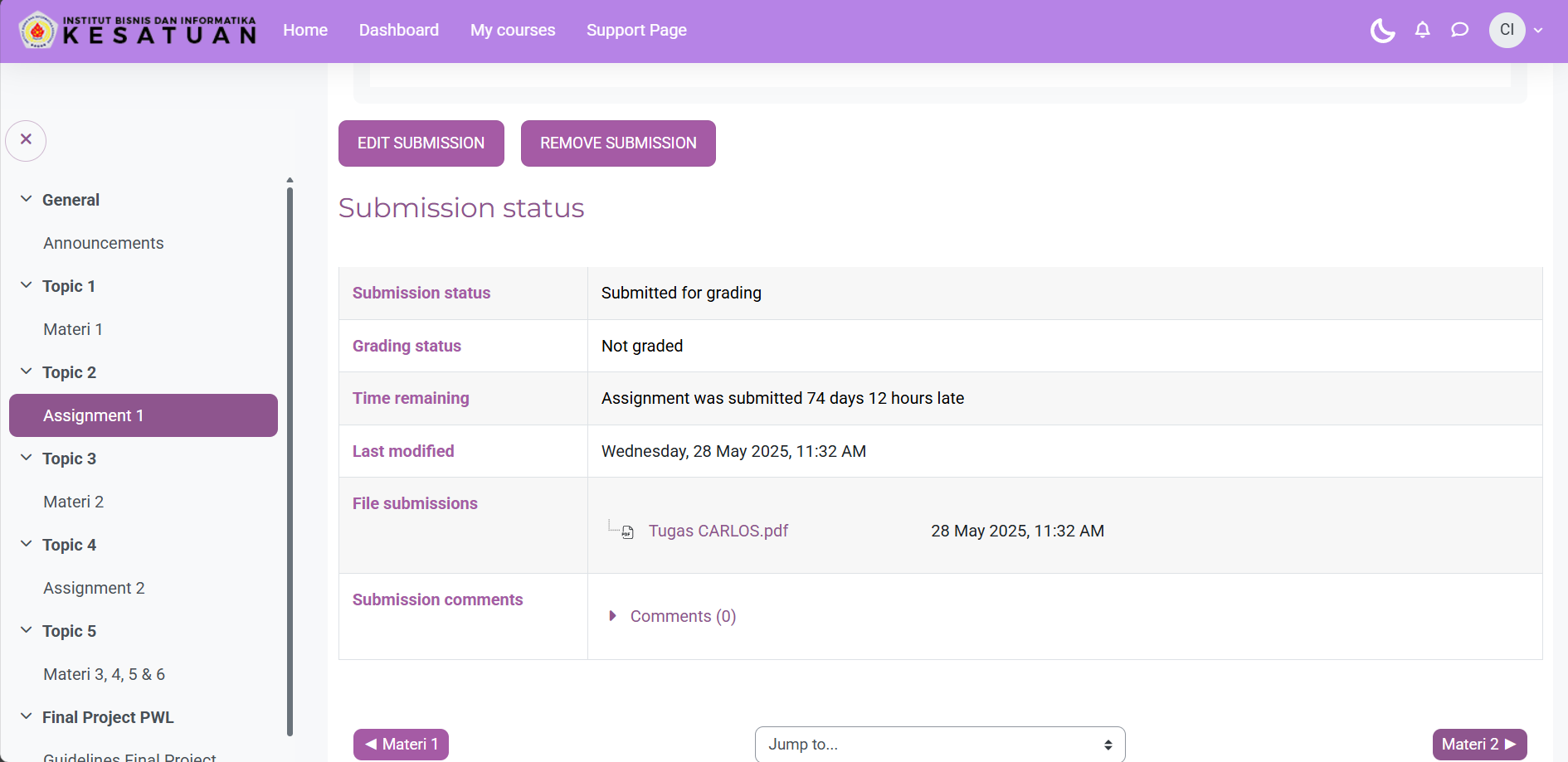Open the user menu dropdown arrow
The width and height of the screenshot is (1568, 762).
(1538, 31)
